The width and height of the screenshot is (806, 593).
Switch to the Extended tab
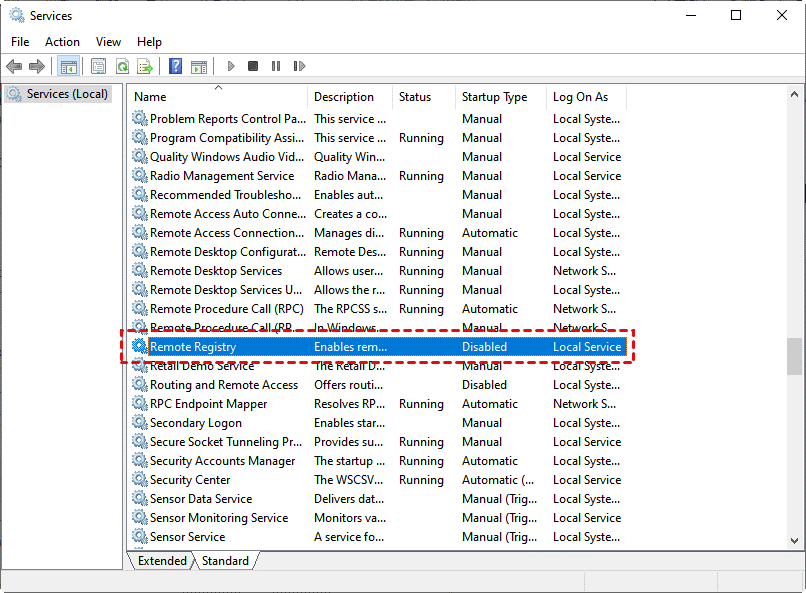pos(162,561)
